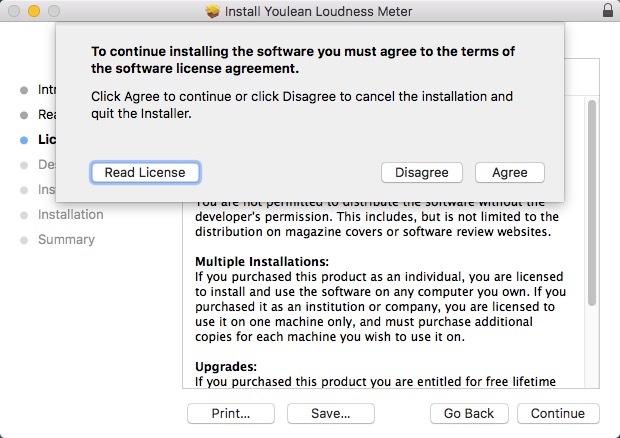Click the Install Youlean Loudness Meter title
The image size is (620, 438).
[319, 11]
